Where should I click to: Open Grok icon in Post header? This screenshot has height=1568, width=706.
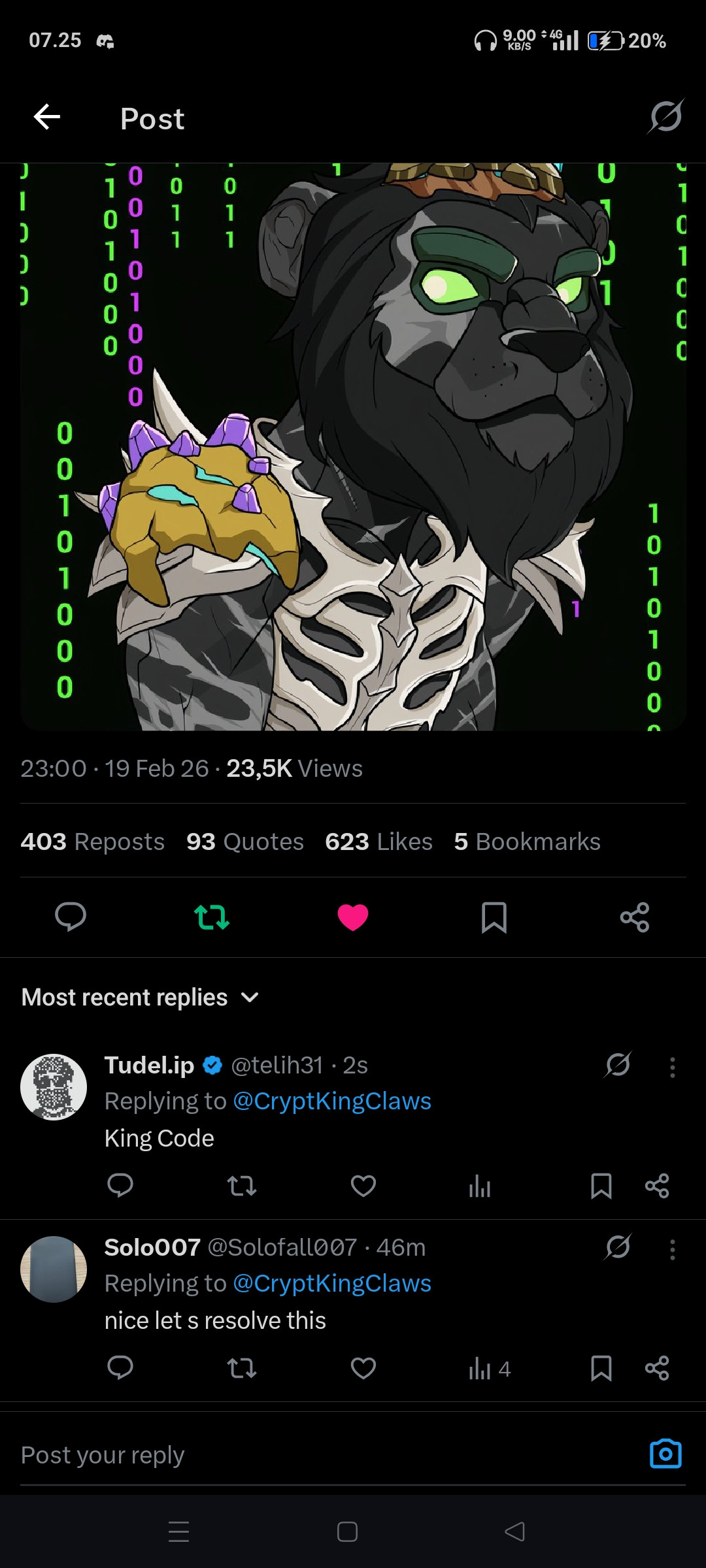tap(665, 116)
